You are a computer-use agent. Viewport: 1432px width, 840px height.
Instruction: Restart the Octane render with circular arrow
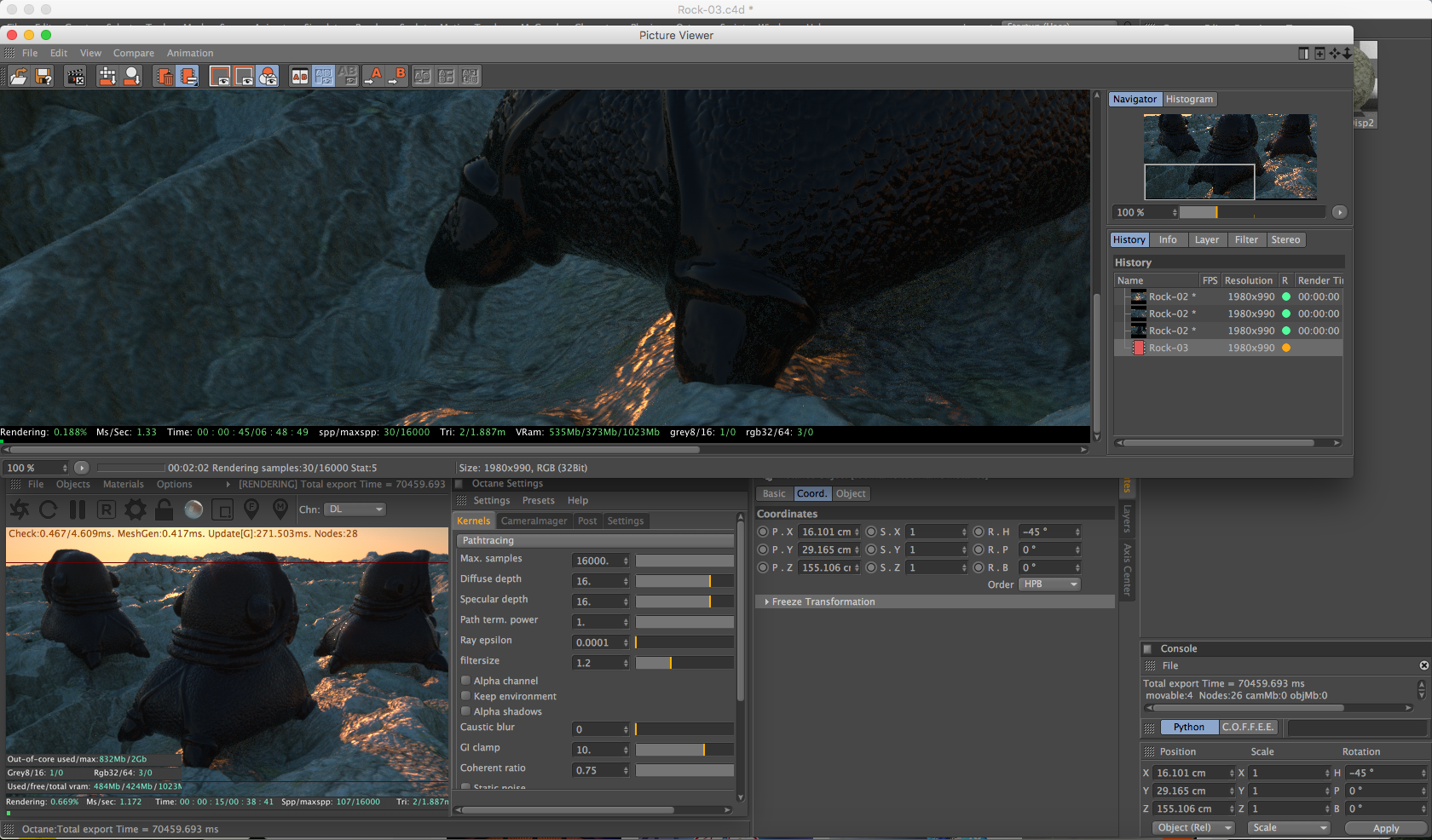[49, 509]
